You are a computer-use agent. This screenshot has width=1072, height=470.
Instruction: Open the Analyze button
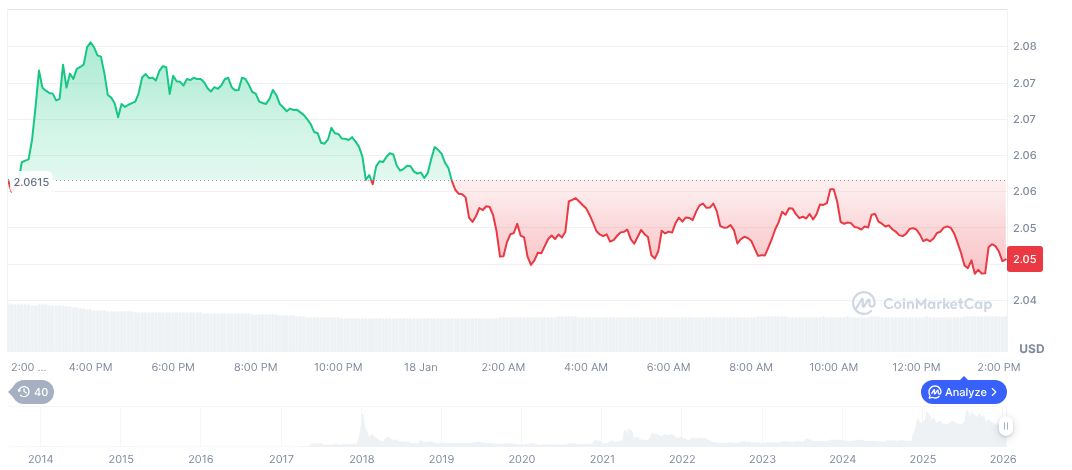[963, 392]
